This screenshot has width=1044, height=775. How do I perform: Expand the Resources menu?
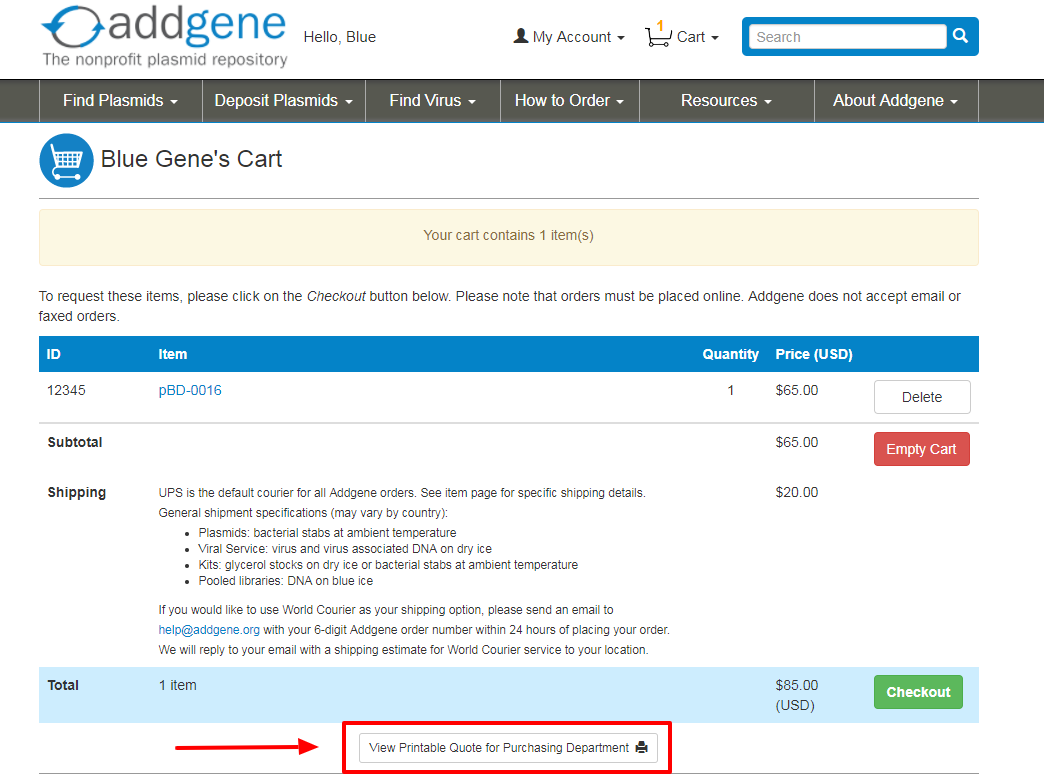tap(726, 101)
